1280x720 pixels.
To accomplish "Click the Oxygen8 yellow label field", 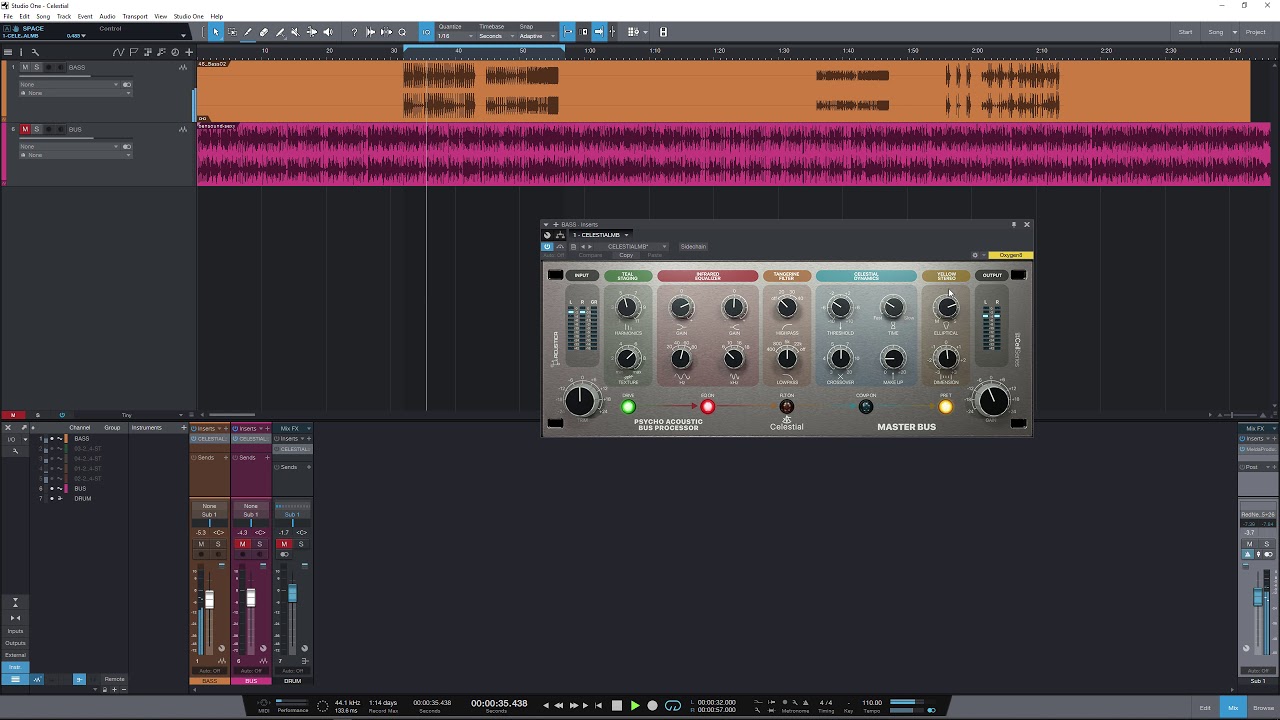I will [x=1010, y=255].
